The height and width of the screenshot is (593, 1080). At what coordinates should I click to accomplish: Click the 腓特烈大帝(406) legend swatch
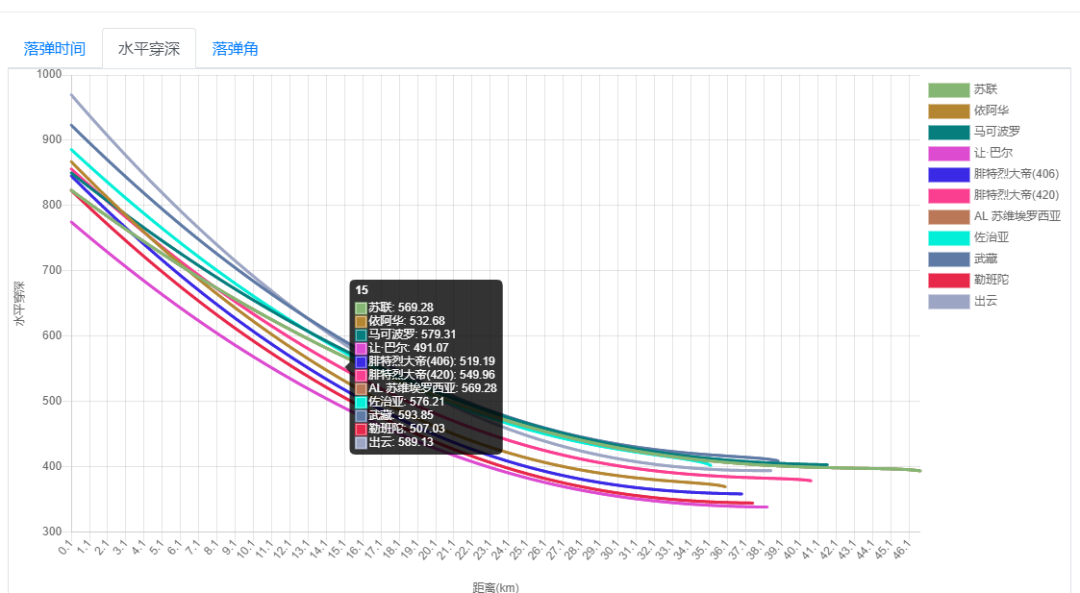tap(948, 174)
